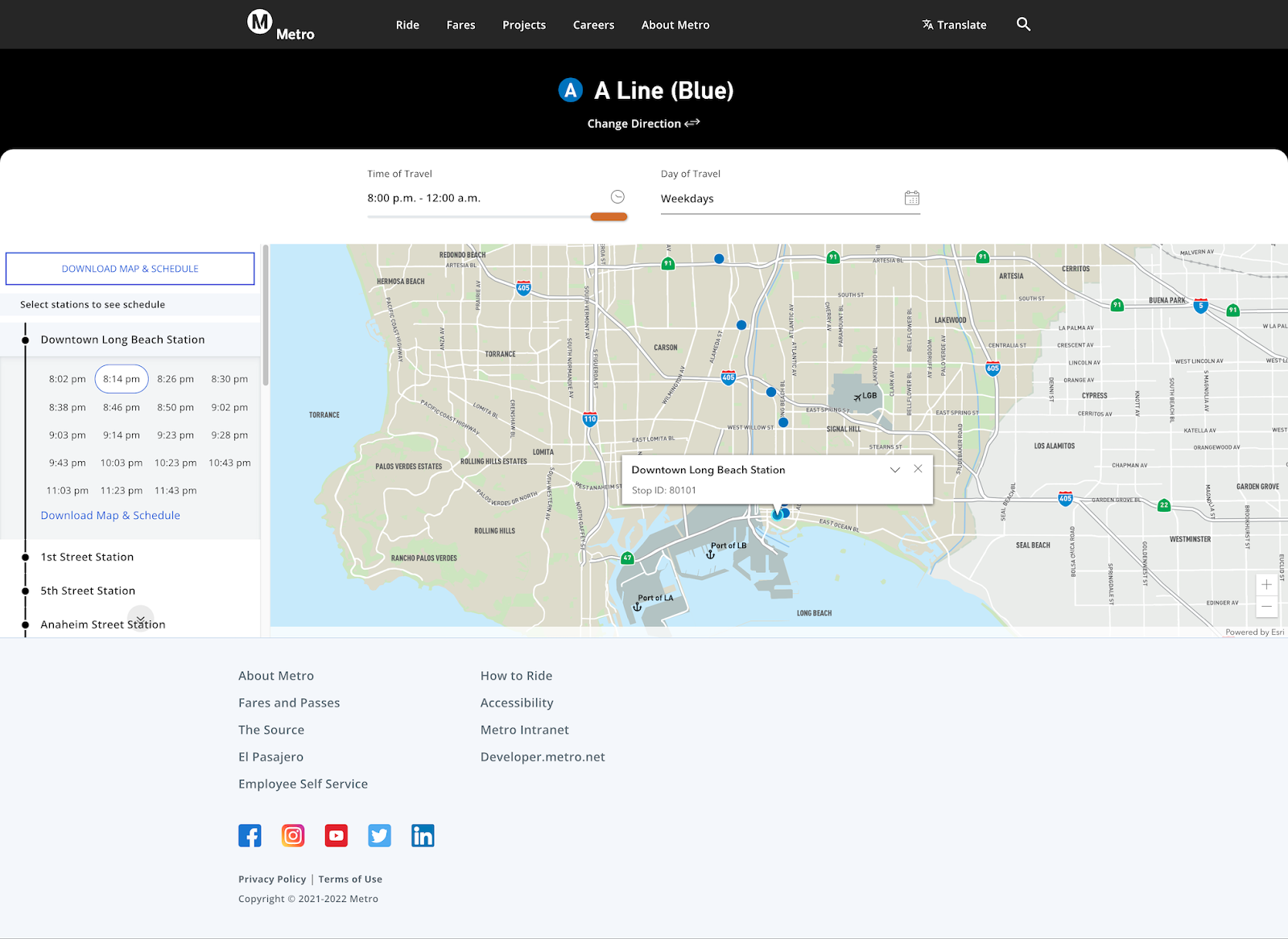Select the 8:26 pm departure time
Viewport: 1288px width, 939px height.
pyautogui.click(x=175, y=379)
